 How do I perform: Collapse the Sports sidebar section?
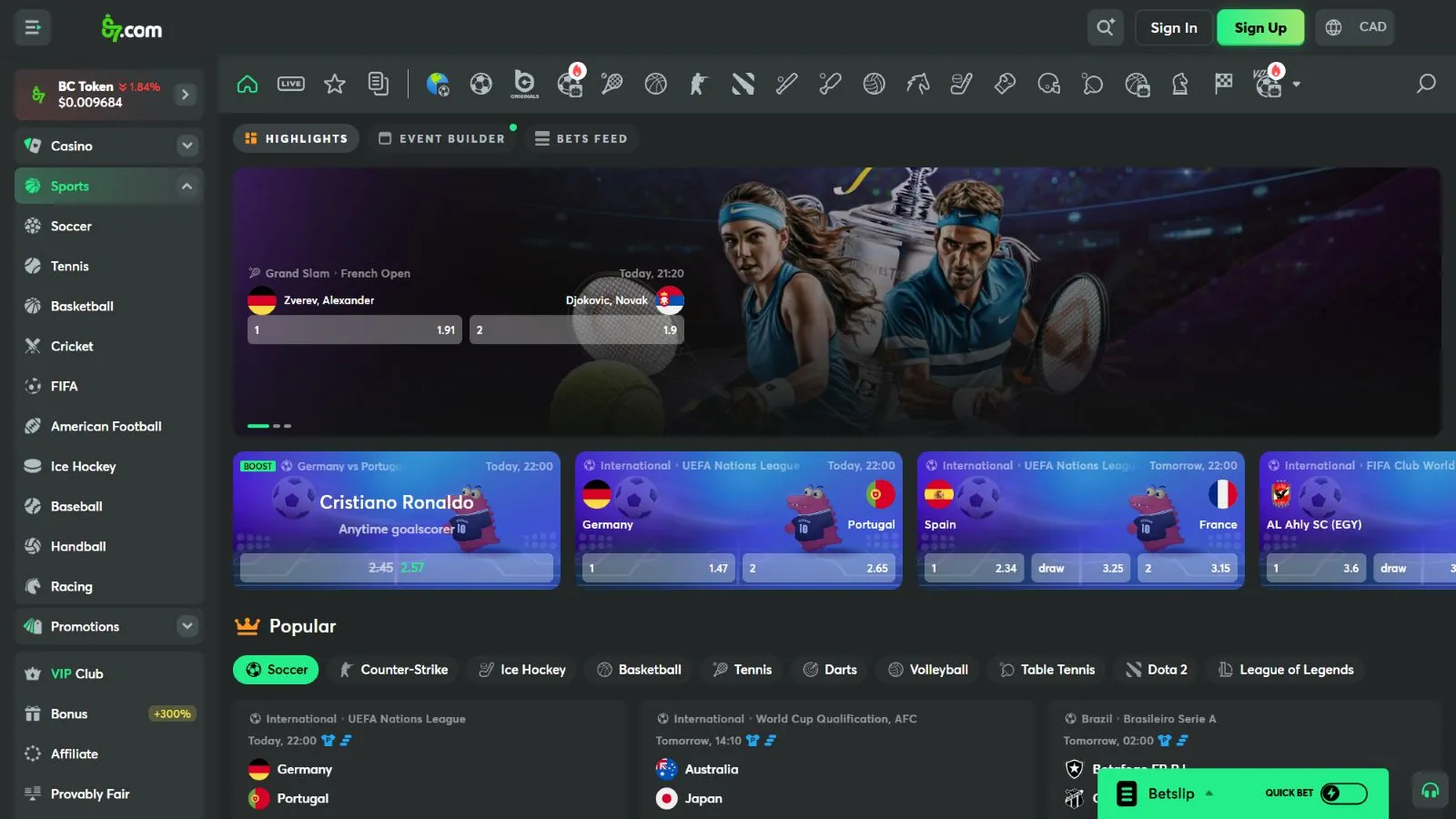click(x=187, y=186)
